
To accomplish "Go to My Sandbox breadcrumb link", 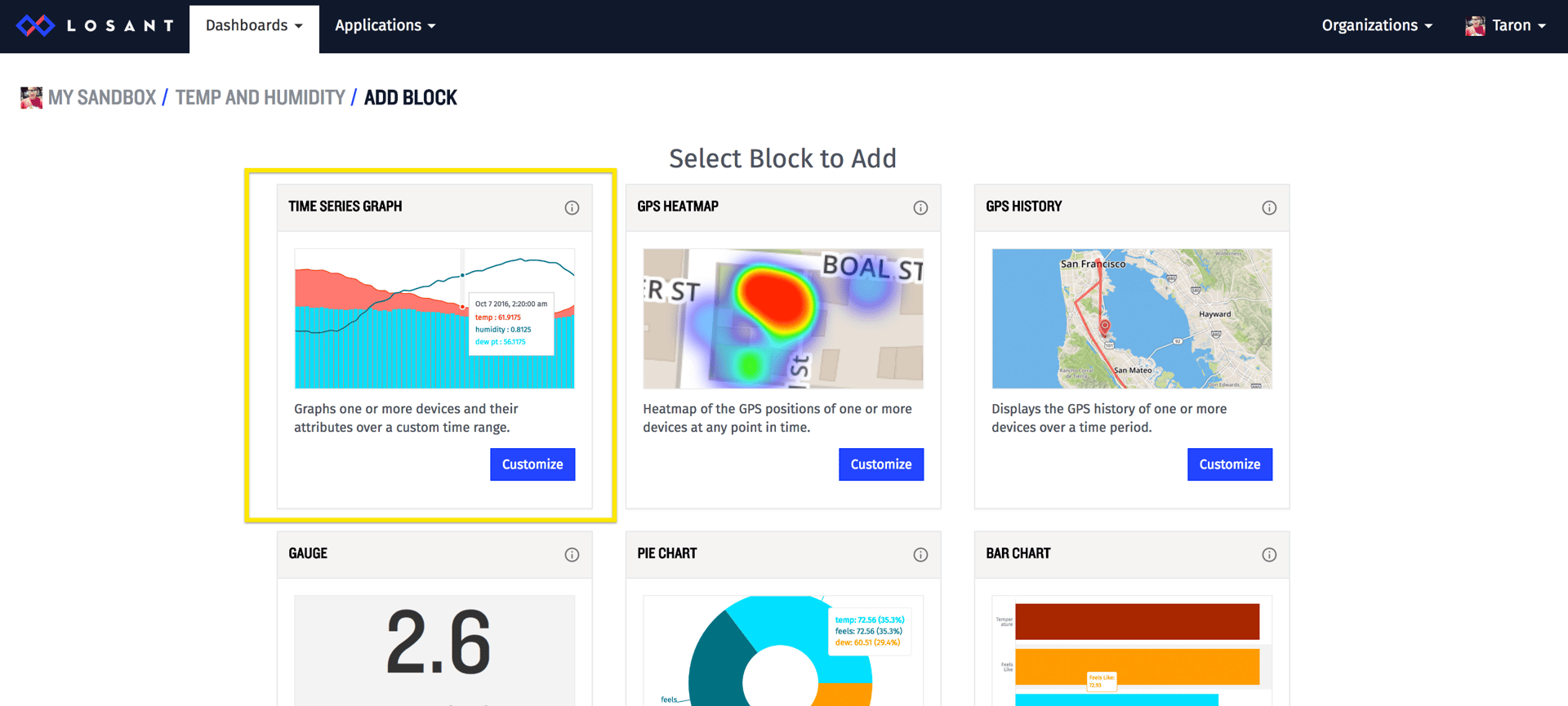I will pyautogui.click(x=102, y=98).
